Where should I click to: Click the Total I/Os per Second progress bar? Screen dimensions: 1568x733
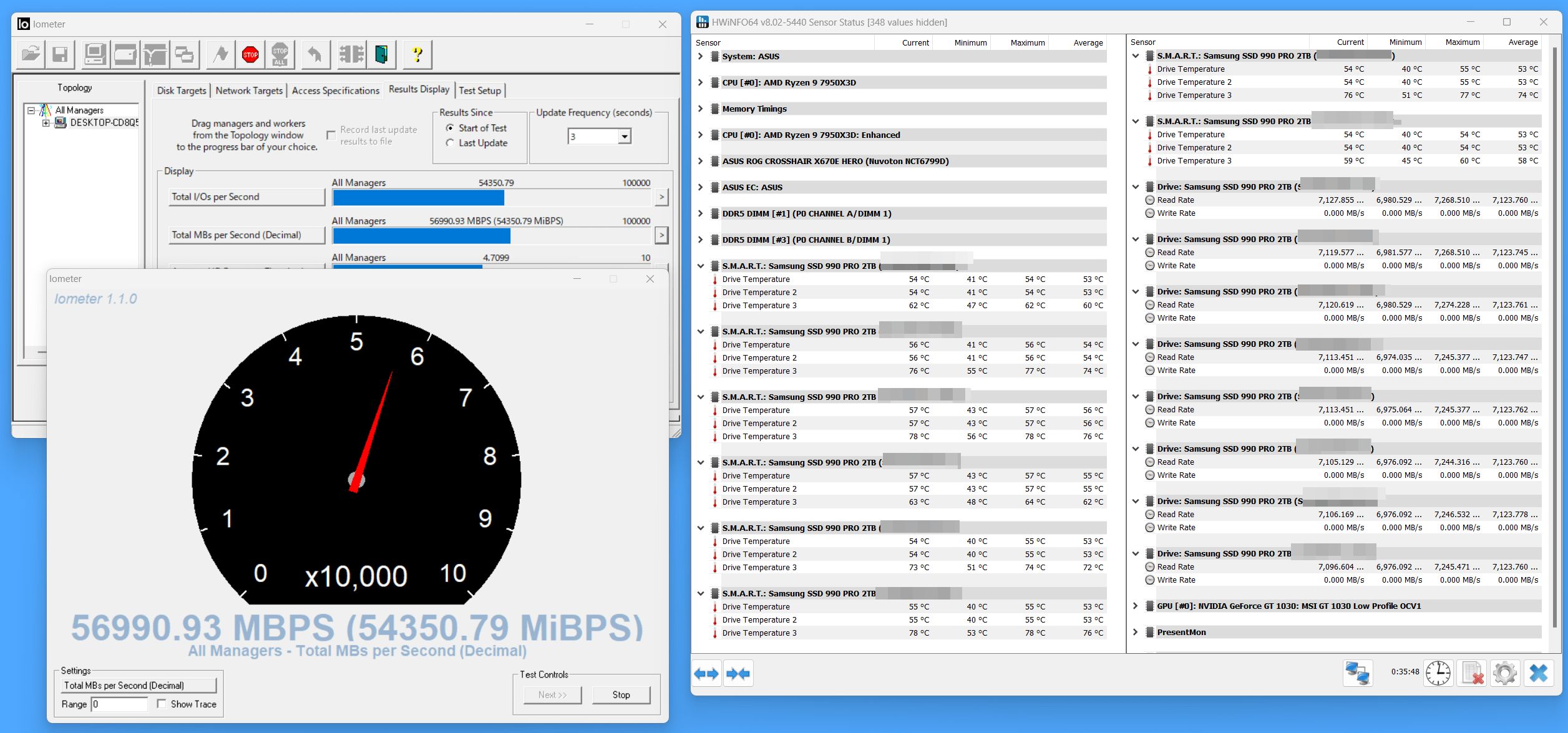click(492, 198)
